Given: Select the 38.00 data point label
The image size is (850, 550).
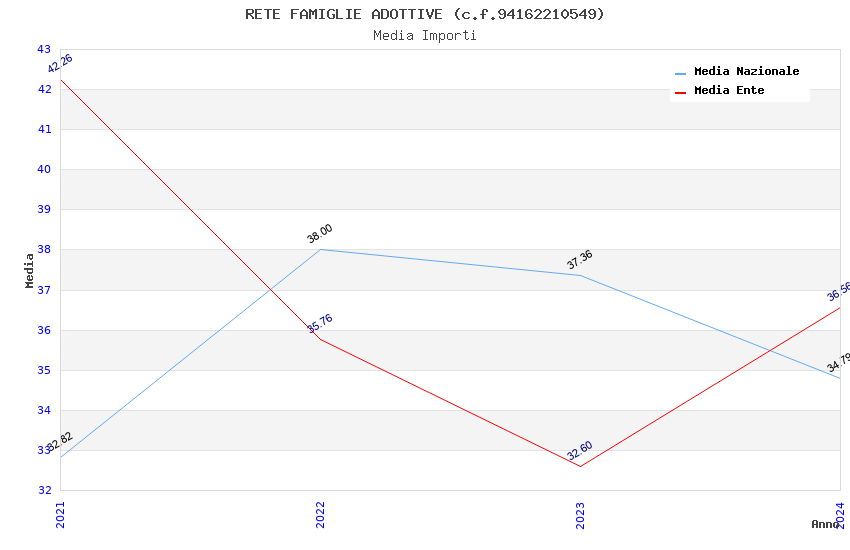Looking at the screenshot, I should pyautogui.click(x=320, y=234).
